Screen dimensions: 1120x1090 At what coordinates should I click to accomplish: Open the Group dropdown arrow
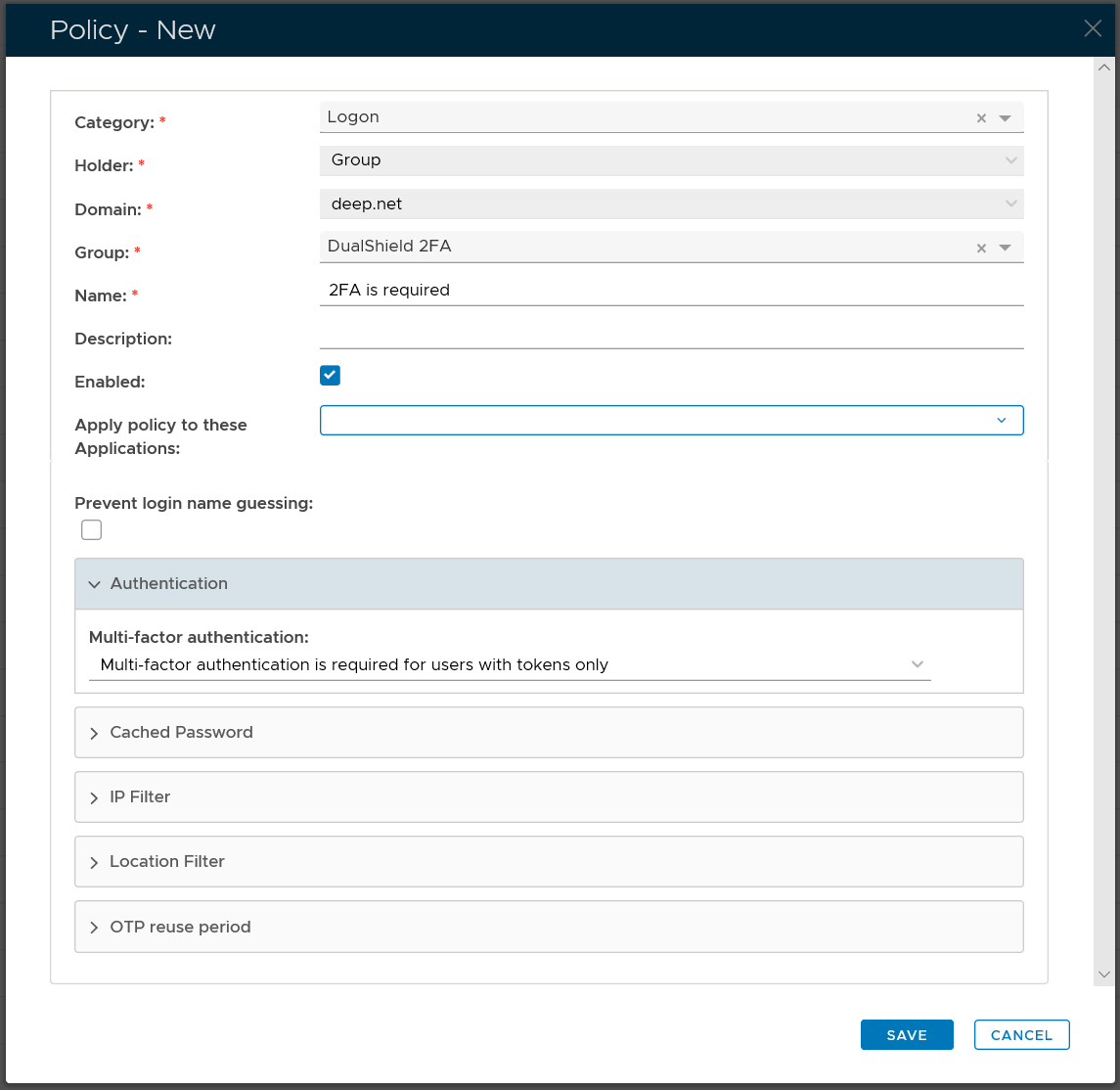pos(1005,249)
